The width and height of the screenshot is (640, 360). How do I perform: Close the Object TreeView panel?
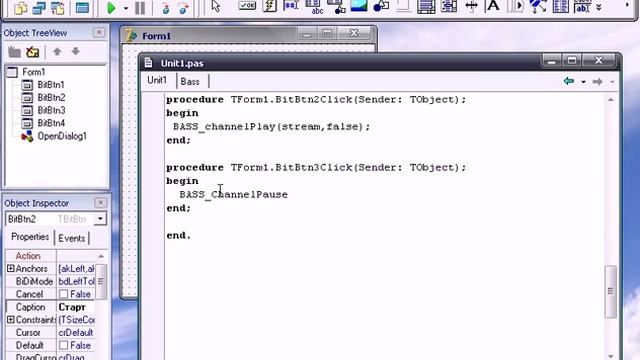98,33
